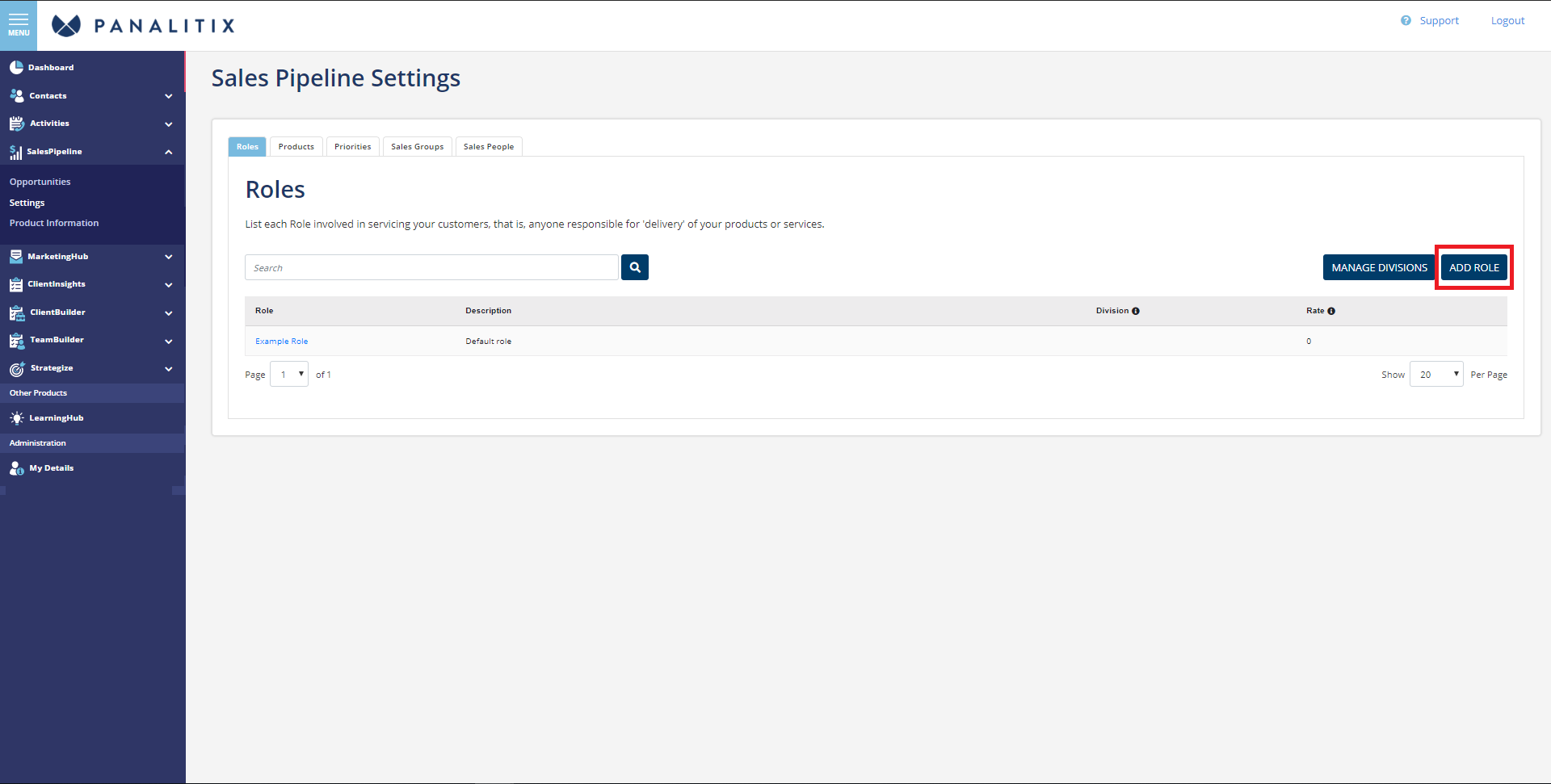Click the SalesPipeline chart icon
Screen dimensions: 1551x784
pos(15,152)
